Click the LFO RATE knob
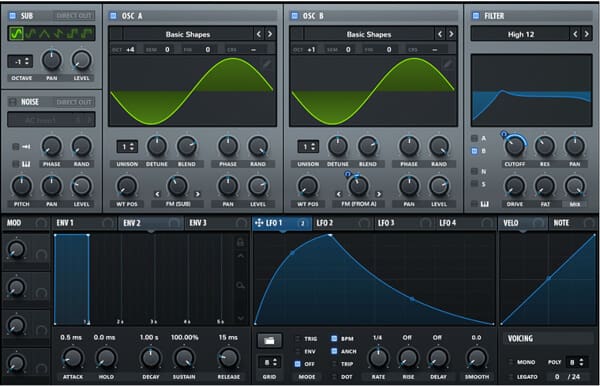The width and height of the screenshot is (600, 386). point(378,358)
